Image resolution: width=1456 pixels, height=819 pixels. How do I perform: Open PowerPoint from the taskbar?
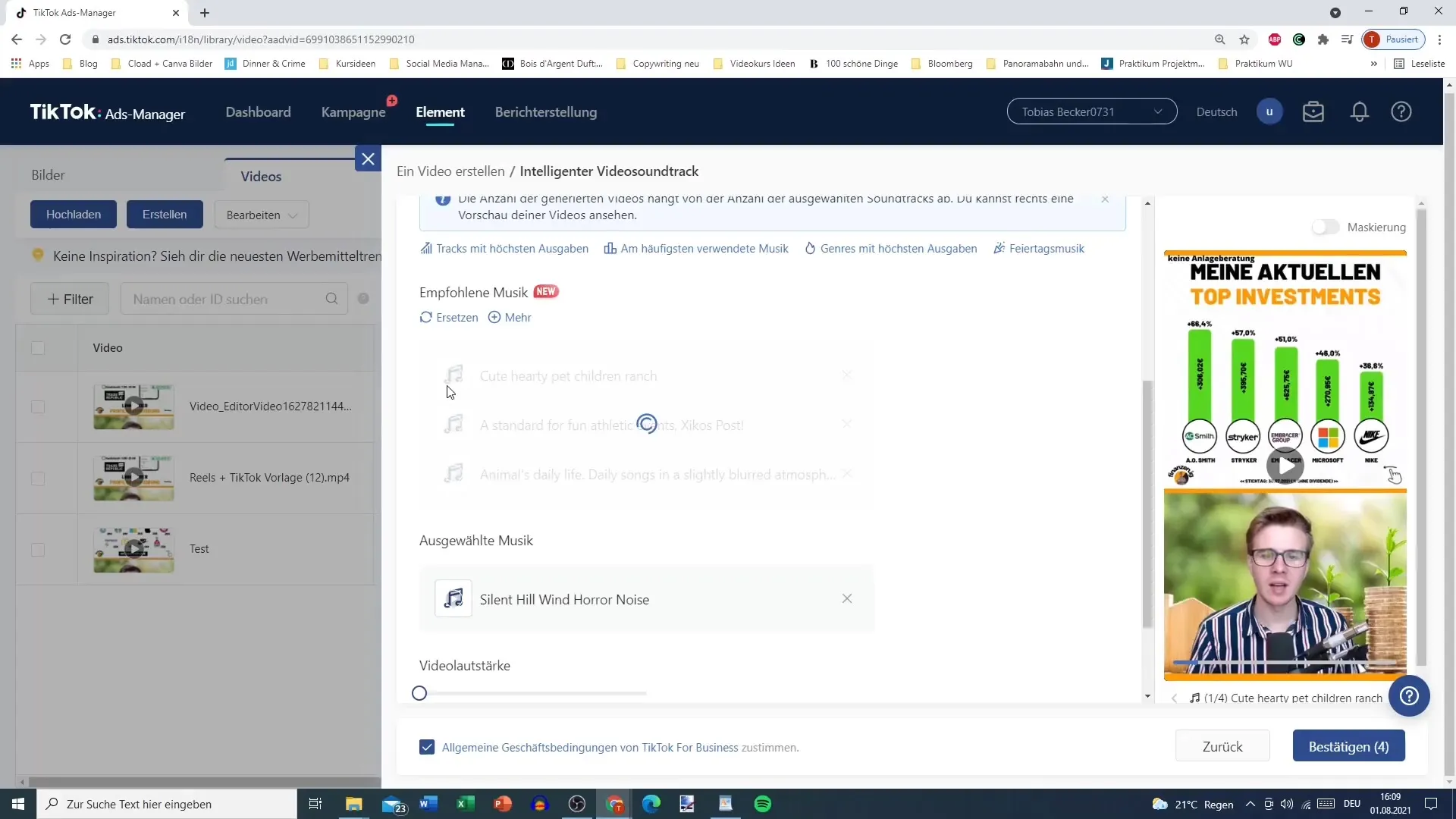503,804
